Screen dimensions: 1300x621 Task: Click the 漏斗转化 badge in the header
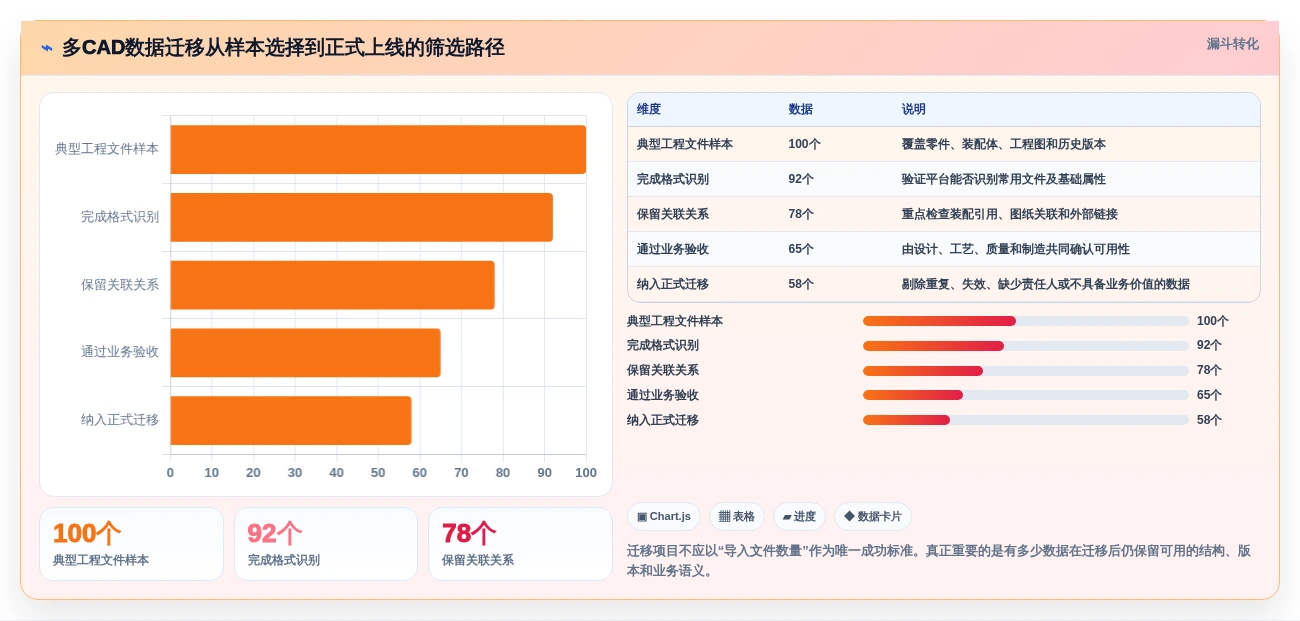(x=1232, y=44)
